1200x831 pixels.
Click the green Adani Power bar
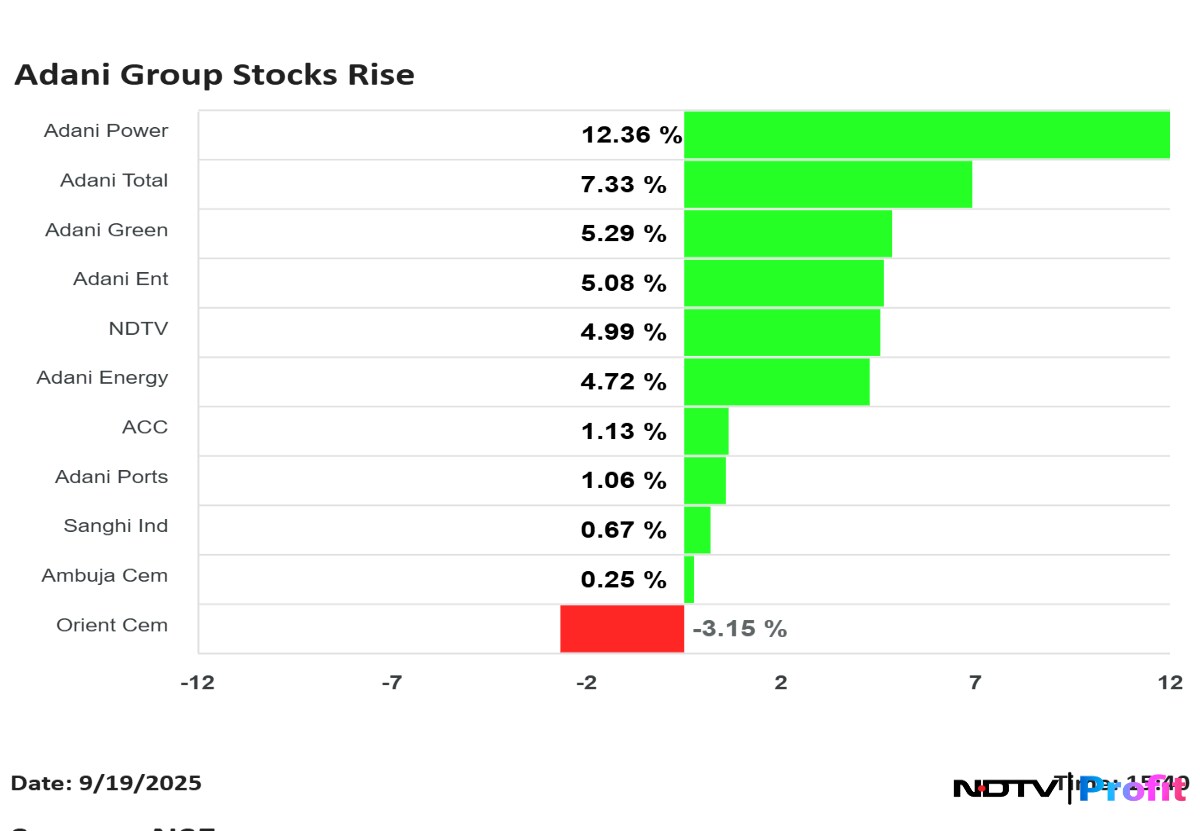(x=926, y=135)
